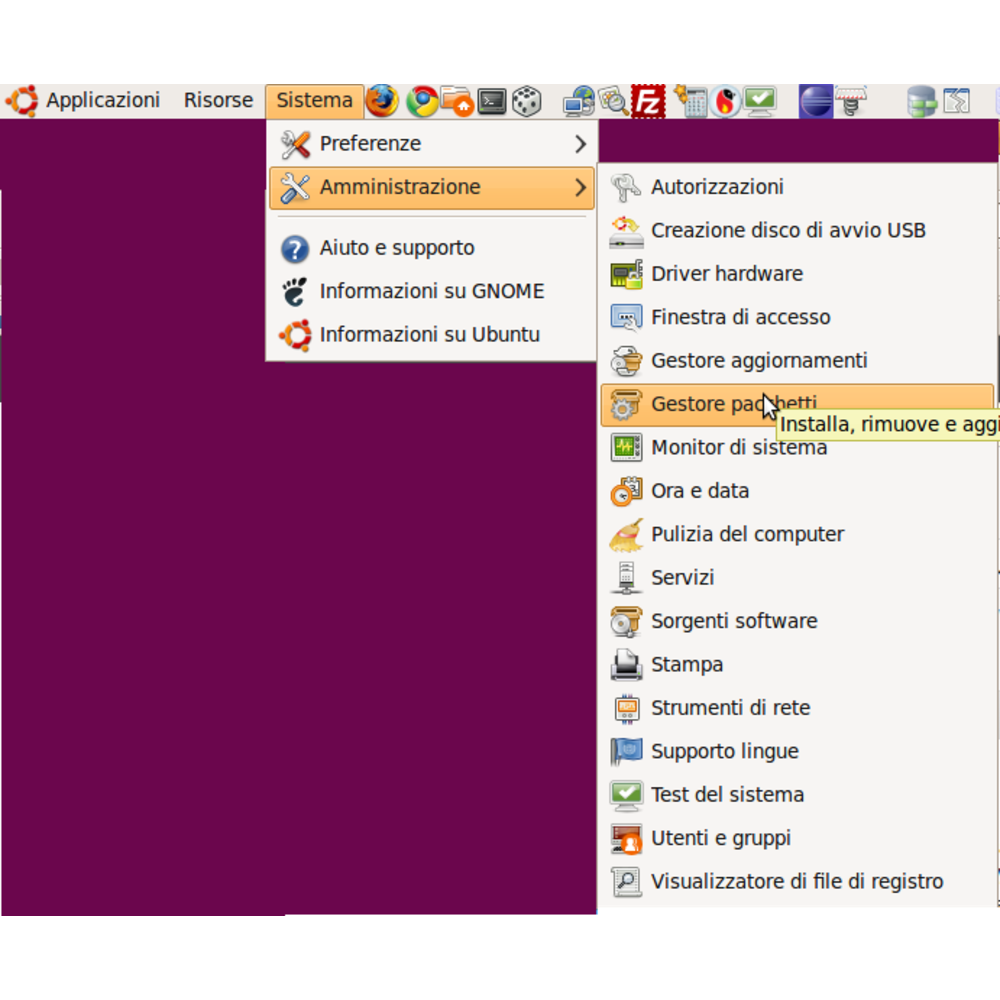
Task: Expand the Amministrazione submenu arrow
Action: 580,187
